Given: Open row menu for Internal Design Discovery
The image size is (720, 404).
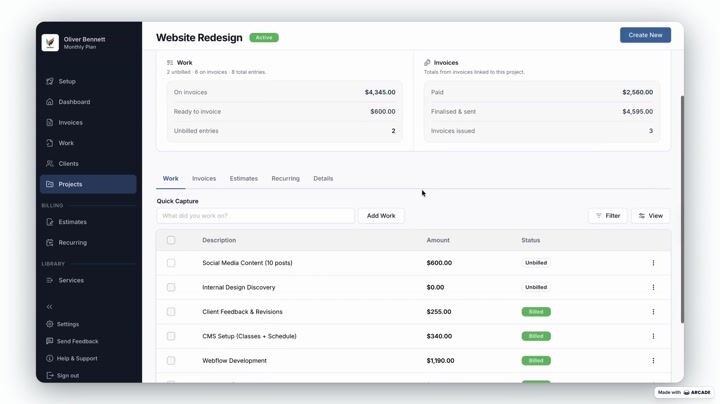Looking at the screenshot, I should tap(653, 287).
